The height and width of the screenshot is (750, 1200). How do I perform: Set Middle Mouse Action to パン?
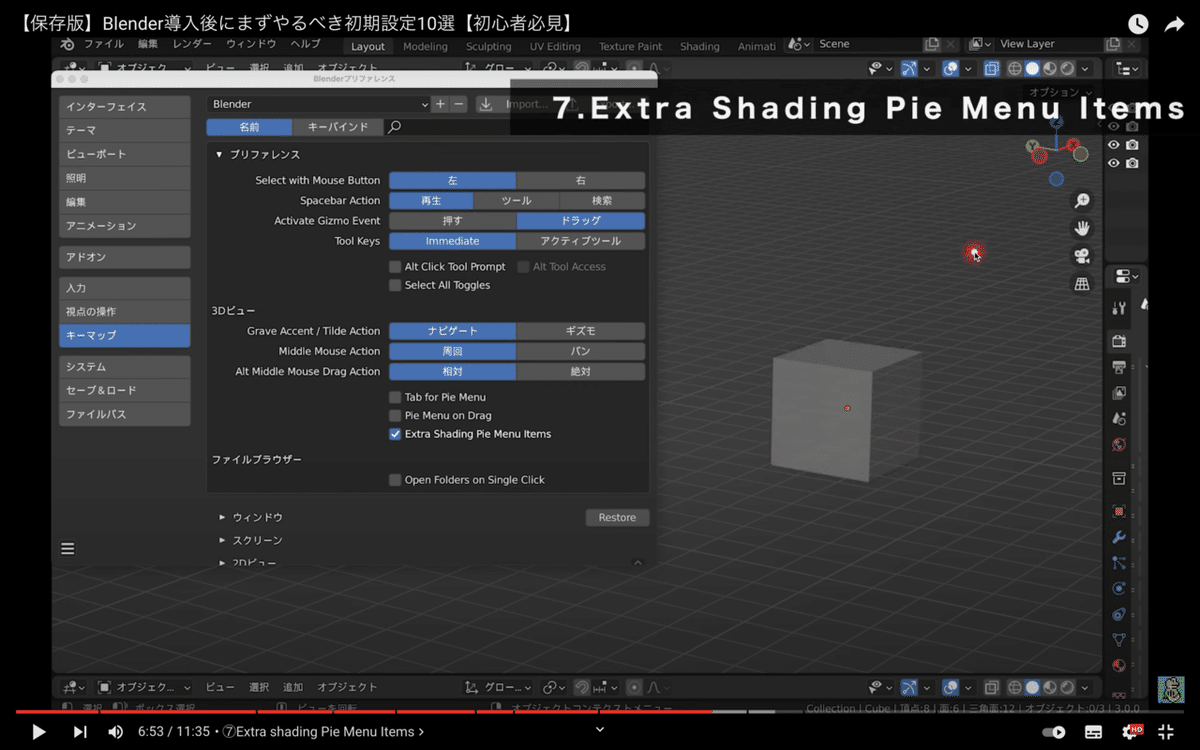pos(581,351)
